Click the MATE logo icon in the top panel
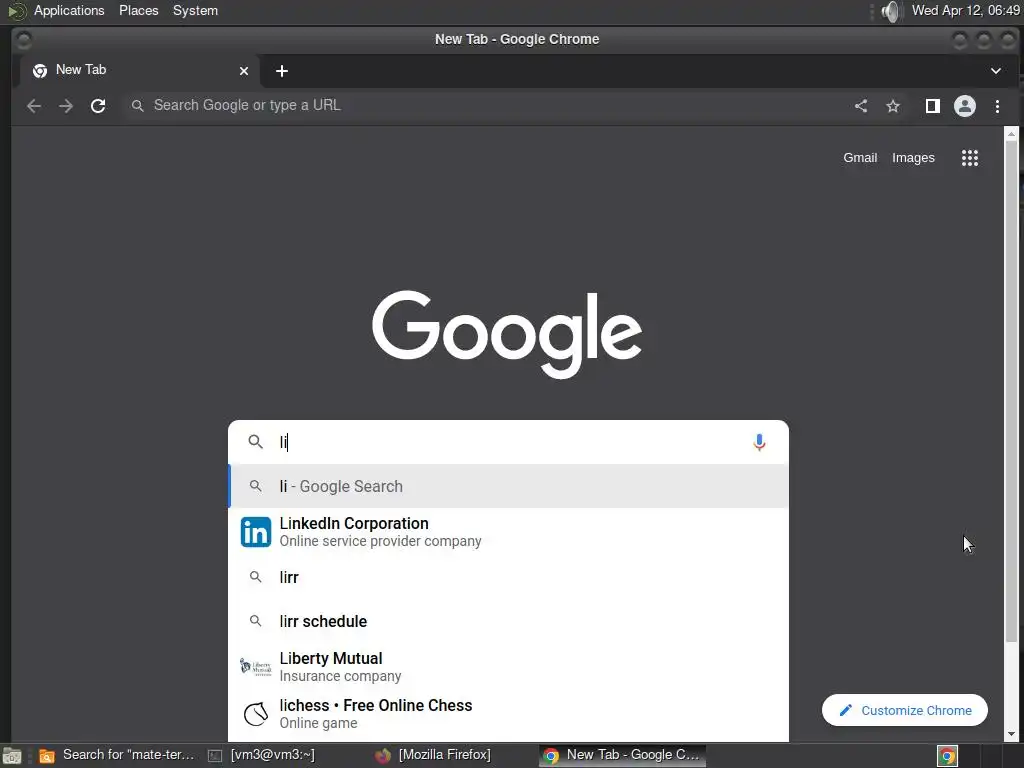The image size is (1024, 768). point(16,11)
